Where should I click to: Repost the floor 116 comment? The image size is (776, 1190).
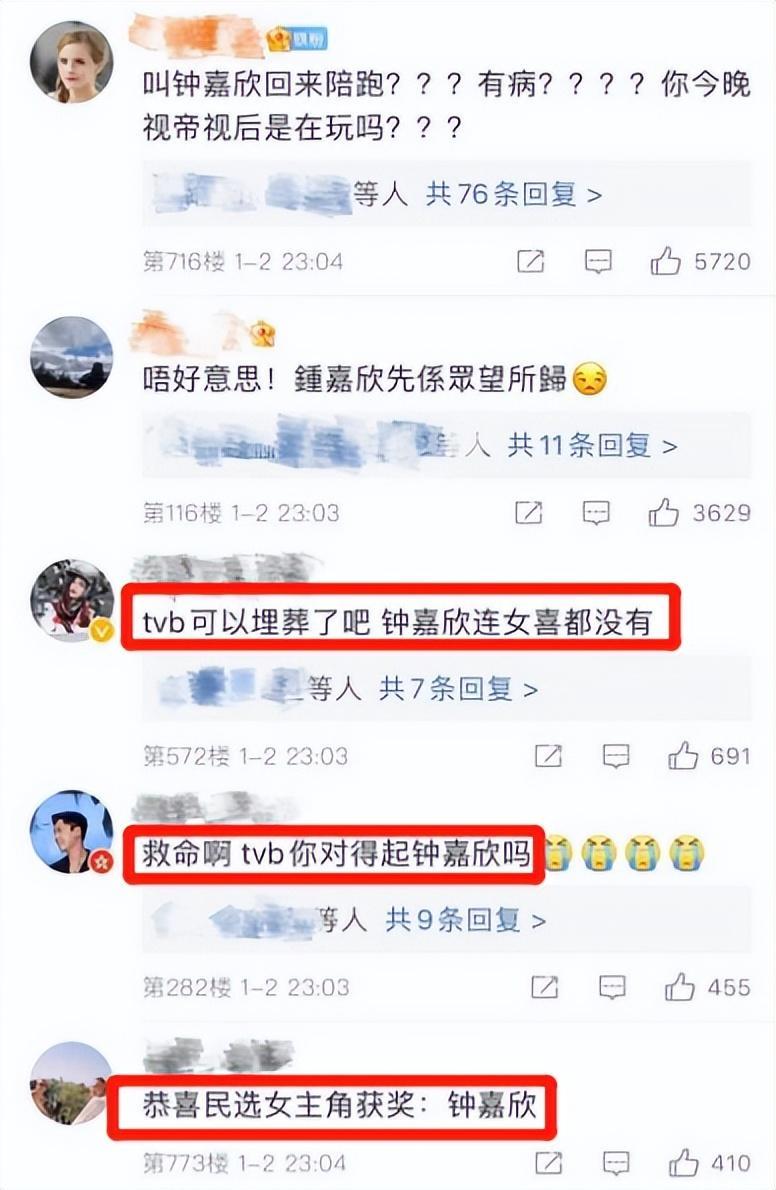(528, 513)
